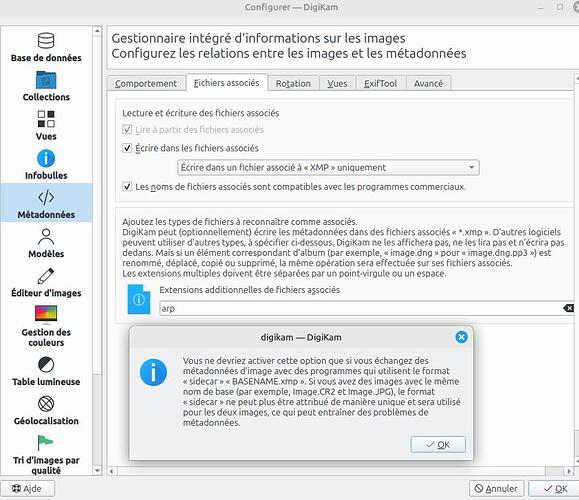Open the Collections settings page

coord(46,86)
